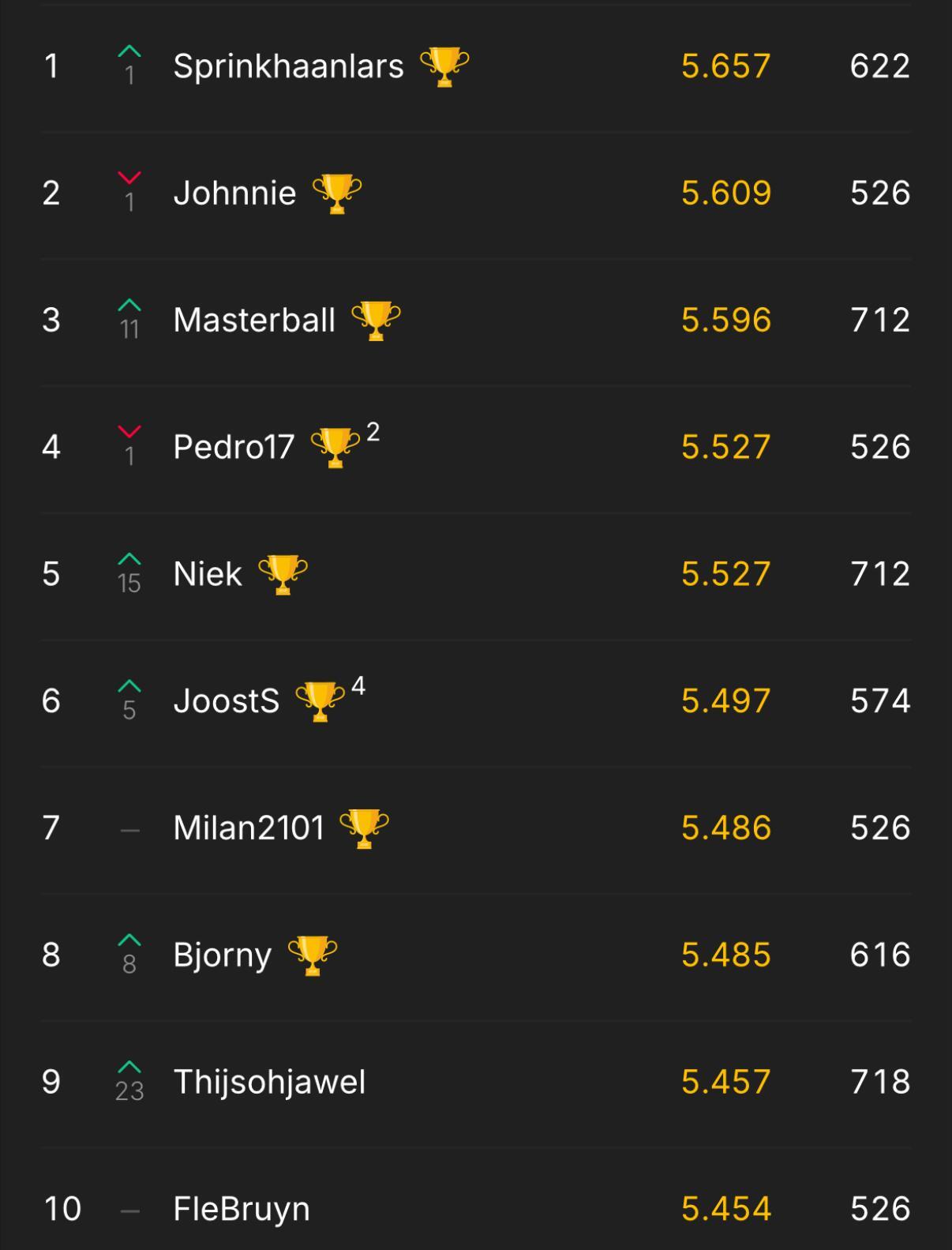This screenshot has width=952, height=1250.
Task: Click green up arrow for Sprinkhaanlars
Action: coord(129,51)
